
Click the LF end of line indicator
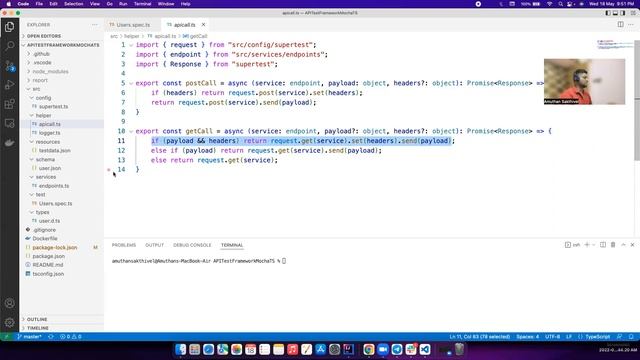569,337
